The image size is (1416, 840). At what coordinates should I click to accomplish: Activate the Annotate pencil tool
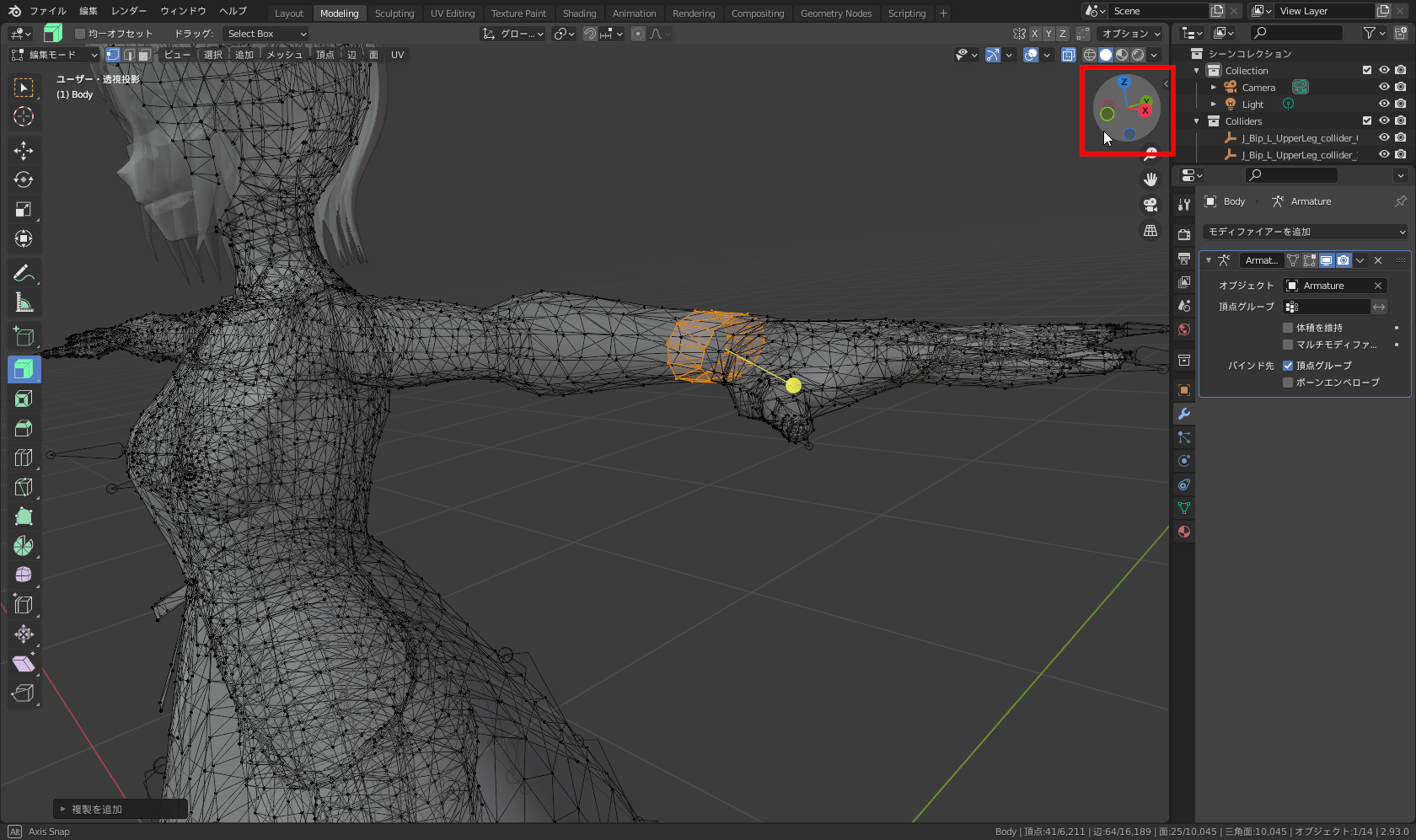24,273
